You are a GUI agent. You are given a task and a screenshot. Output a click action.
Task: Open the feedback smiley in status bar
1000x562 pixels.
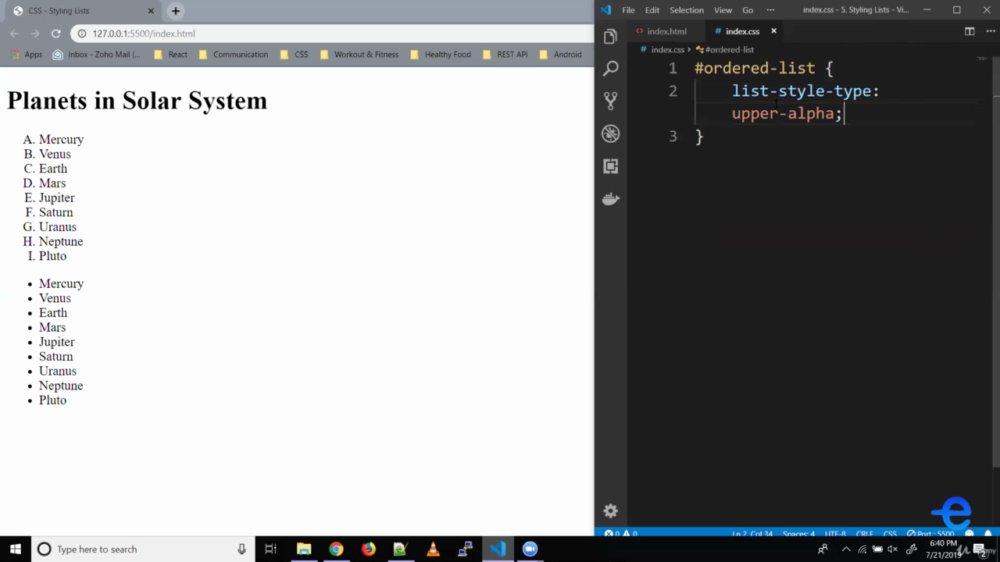coord(969,533)
